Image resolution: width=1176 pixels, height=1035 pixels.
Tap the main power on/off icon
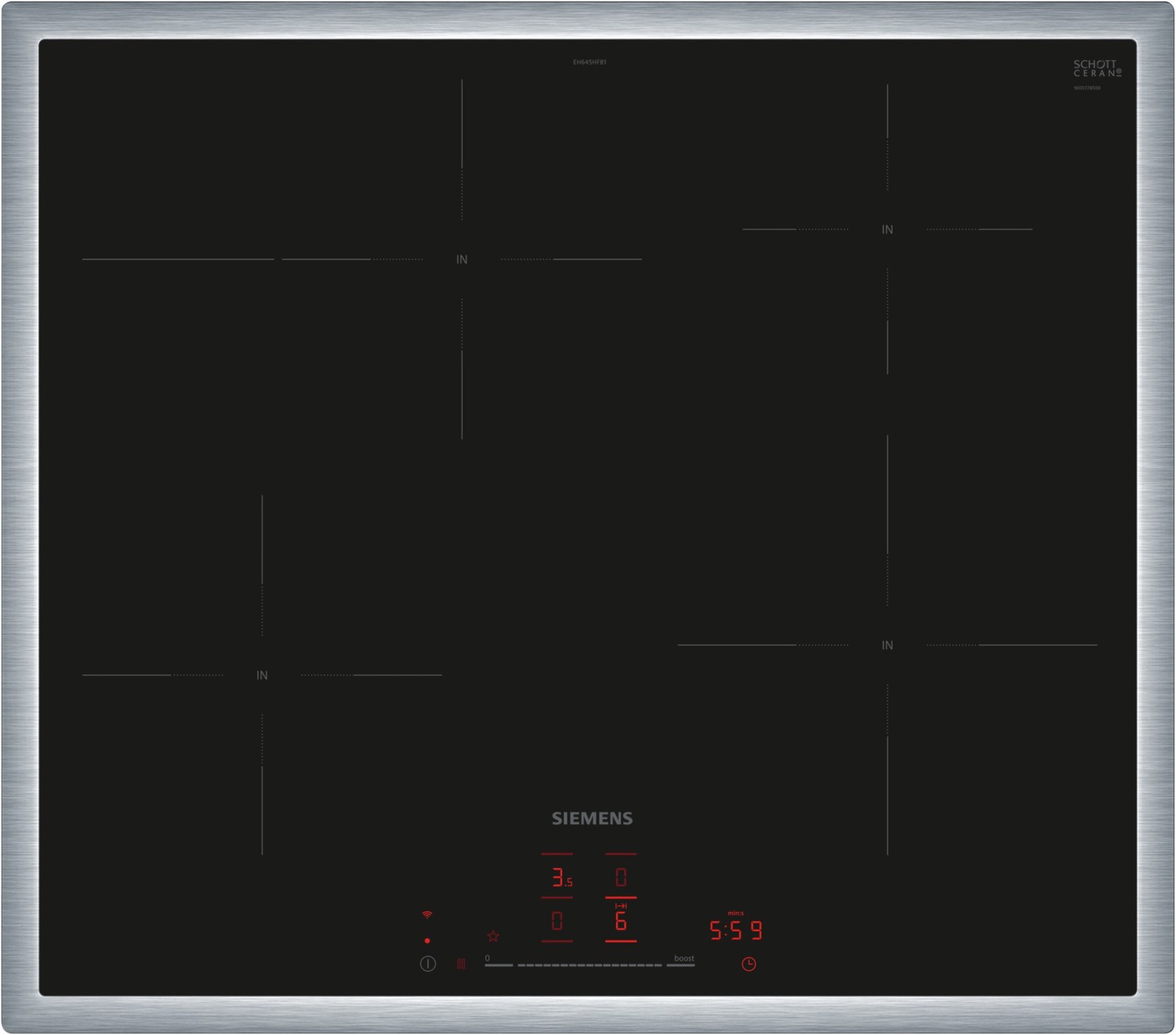pos(428,964)
